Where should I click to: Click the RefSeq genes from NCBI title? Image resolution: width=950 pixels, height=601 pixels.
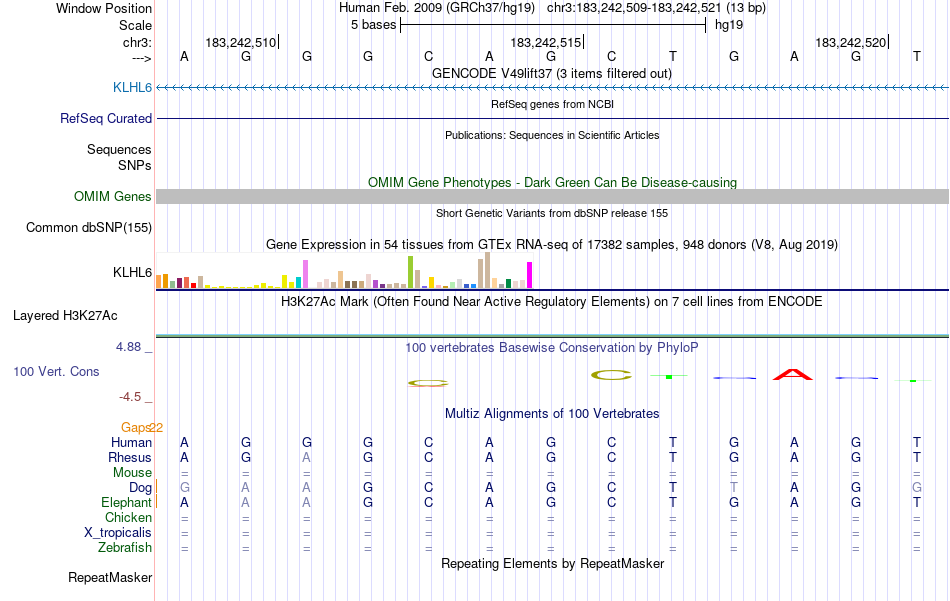[552, 104]
